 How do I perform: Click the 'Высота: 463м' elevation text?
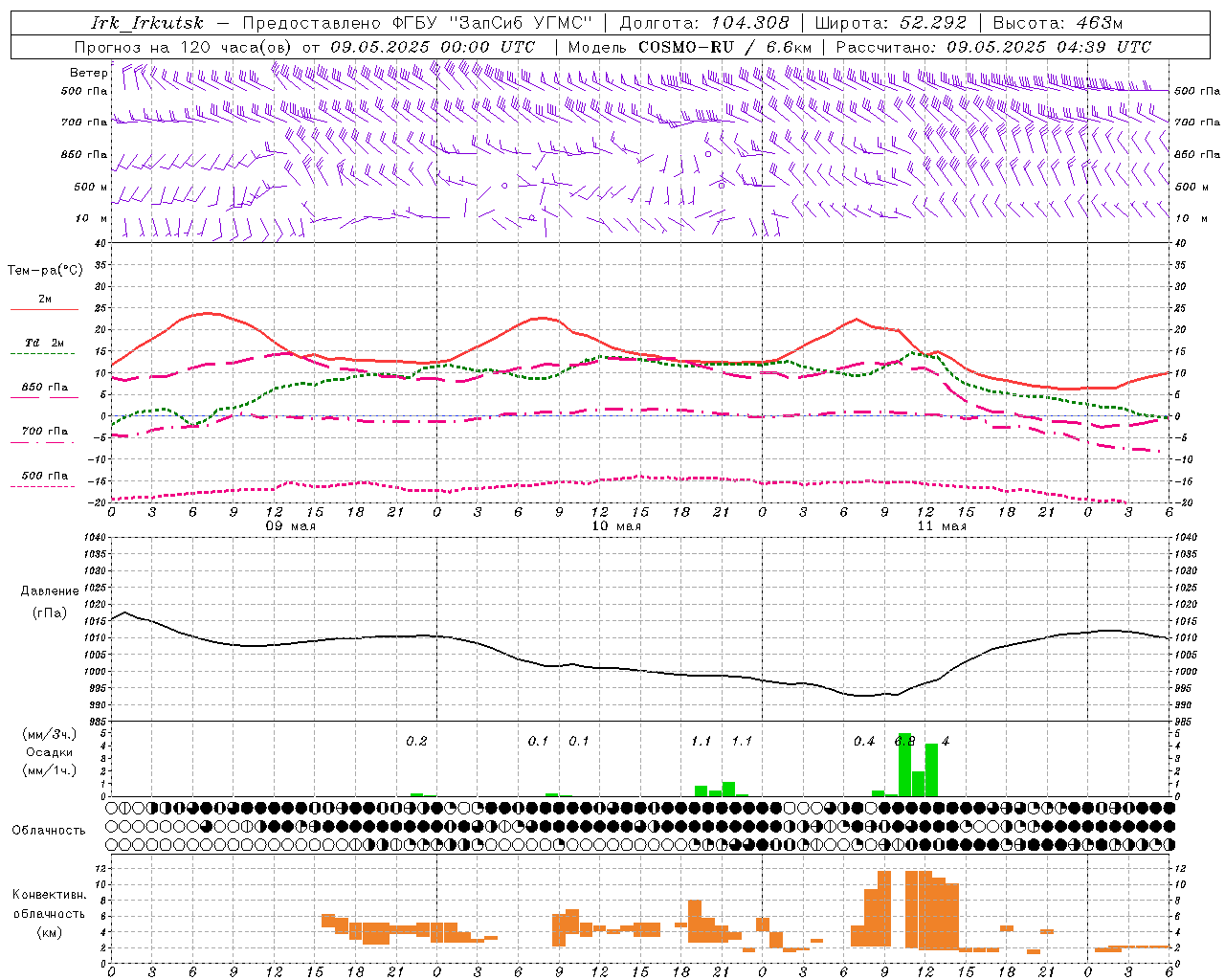(1058, 23)
